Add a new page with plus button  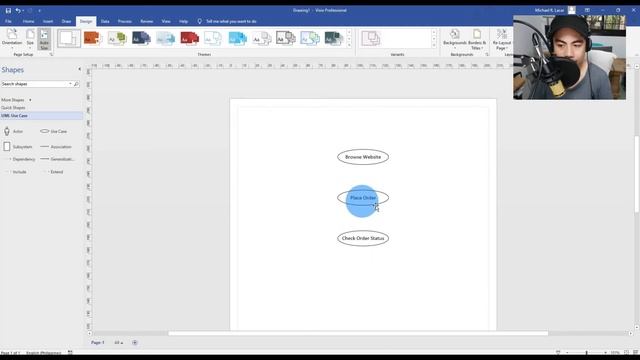coord(135,342)
